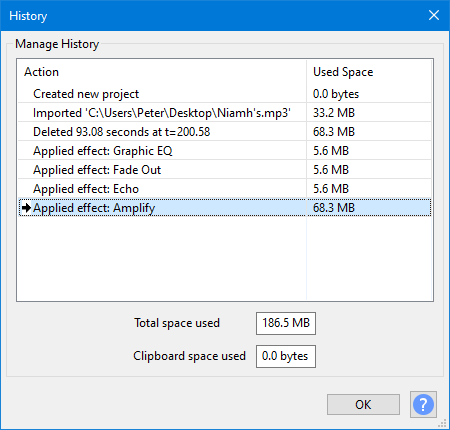Click the 33.2 MB used space cell
The width and height of the screenshot is (450, 430).
point(334,113)
